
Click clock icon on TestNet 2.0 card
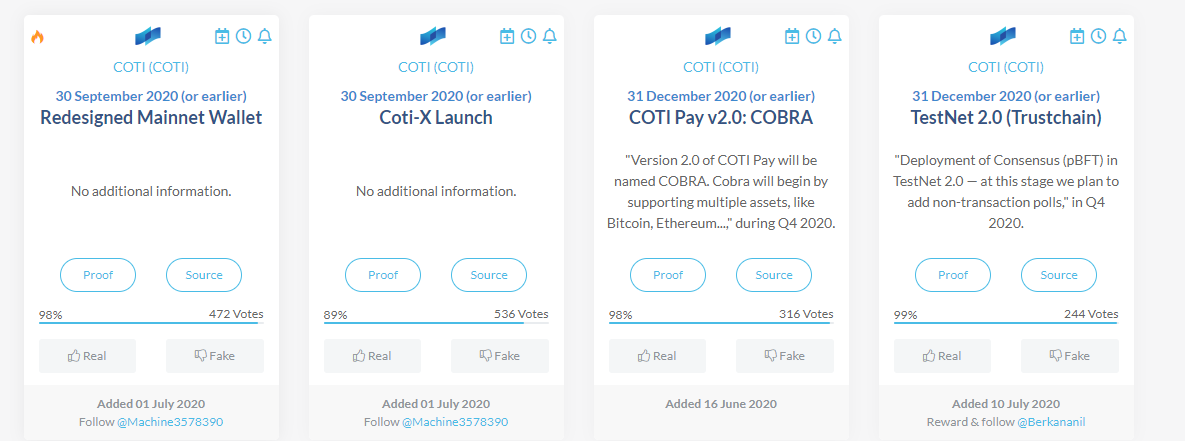(x=1098, y=35)
